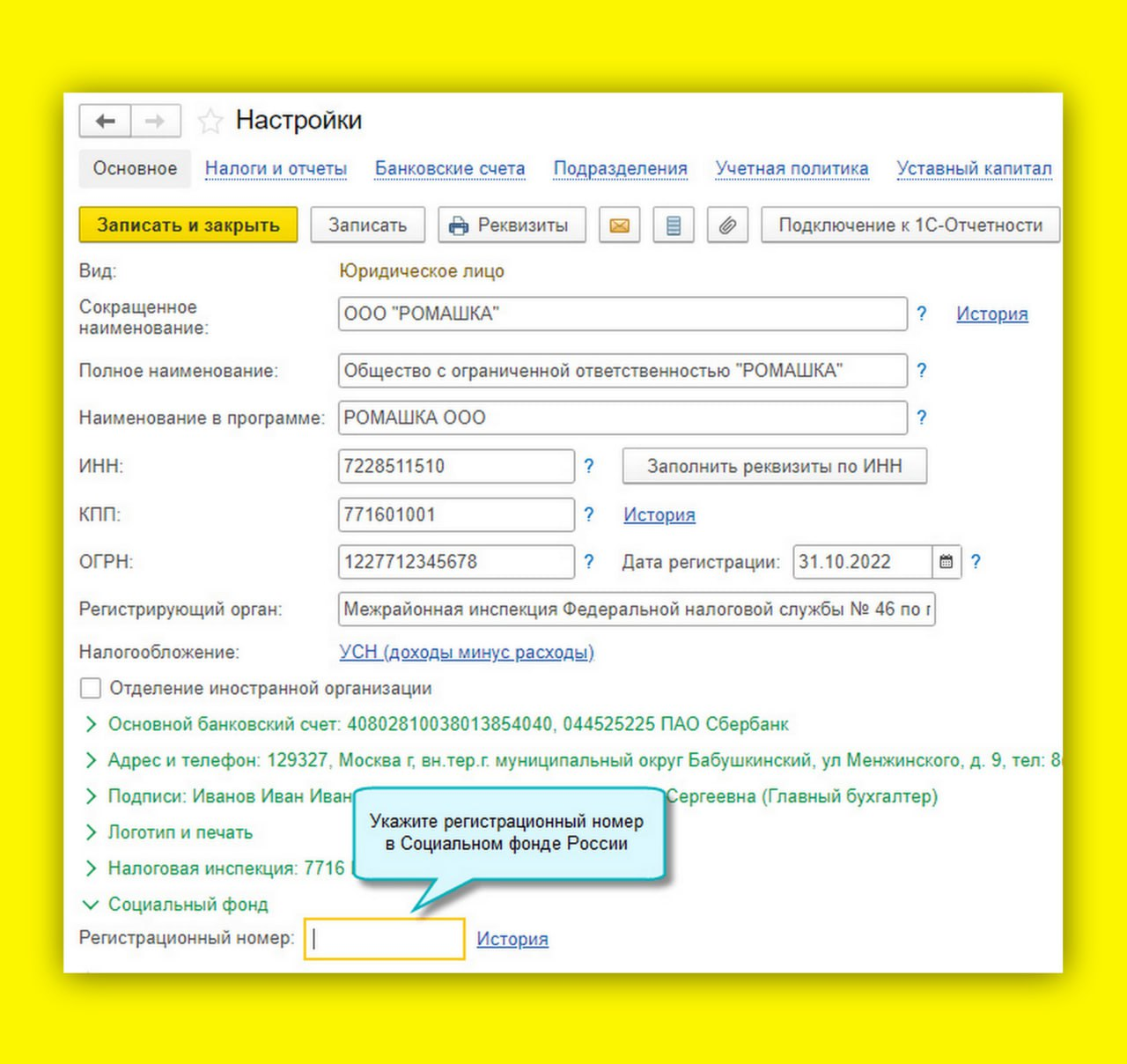
Task: Expand Основной банковский счет section
Action: (91, 724)
